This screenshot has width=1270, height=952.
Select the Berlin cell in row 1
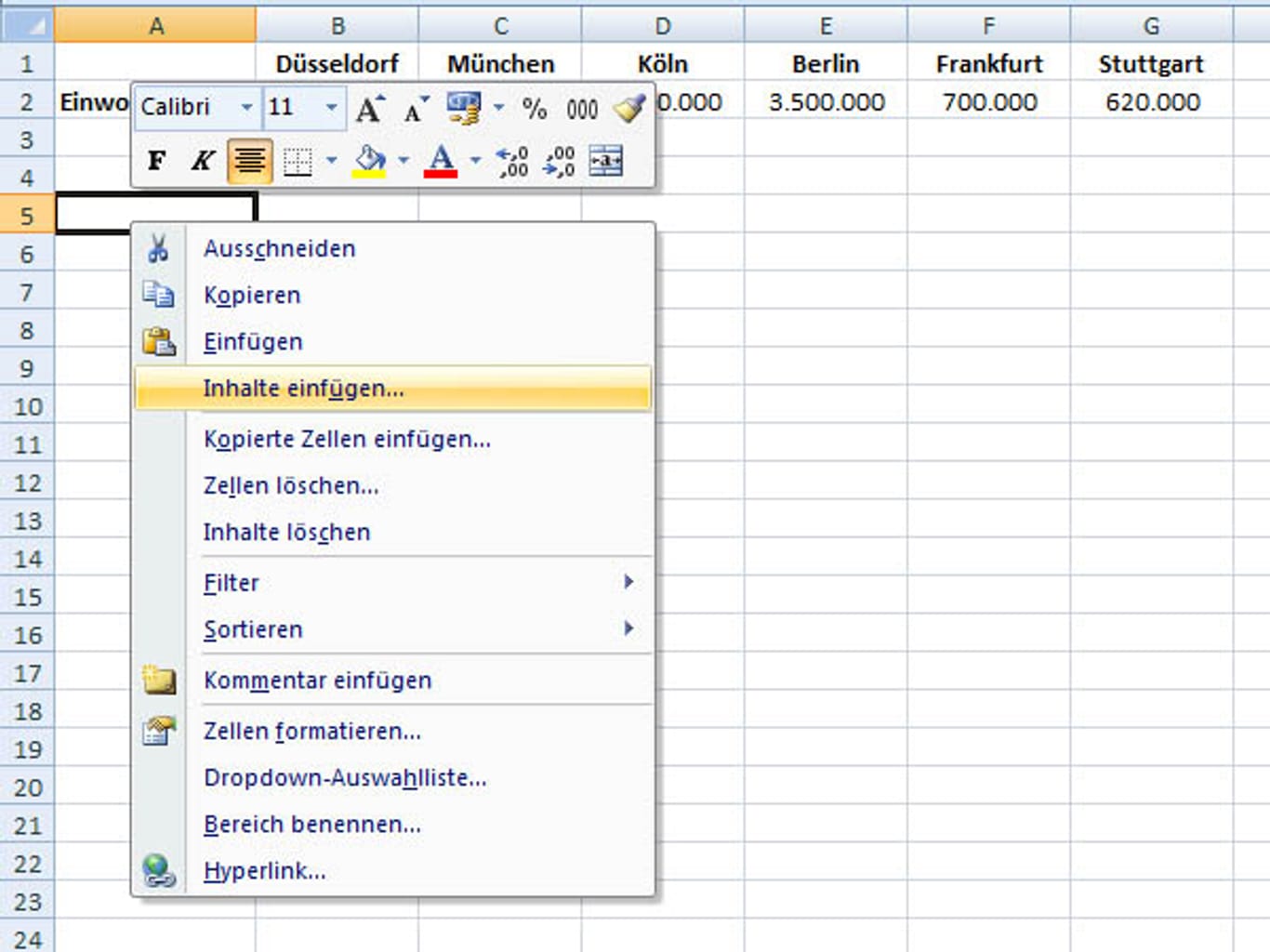point(826,64)
